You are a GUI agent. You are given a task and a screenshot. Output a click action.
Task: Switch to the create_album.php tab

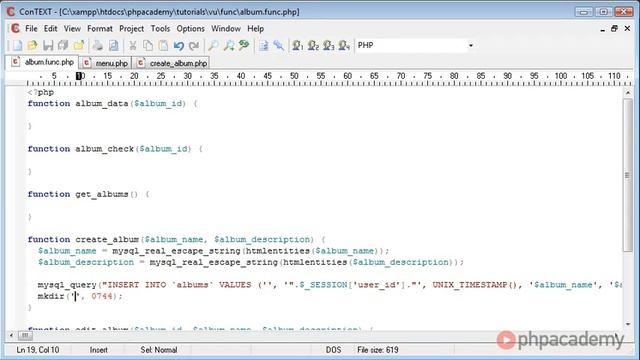(172, 63)
